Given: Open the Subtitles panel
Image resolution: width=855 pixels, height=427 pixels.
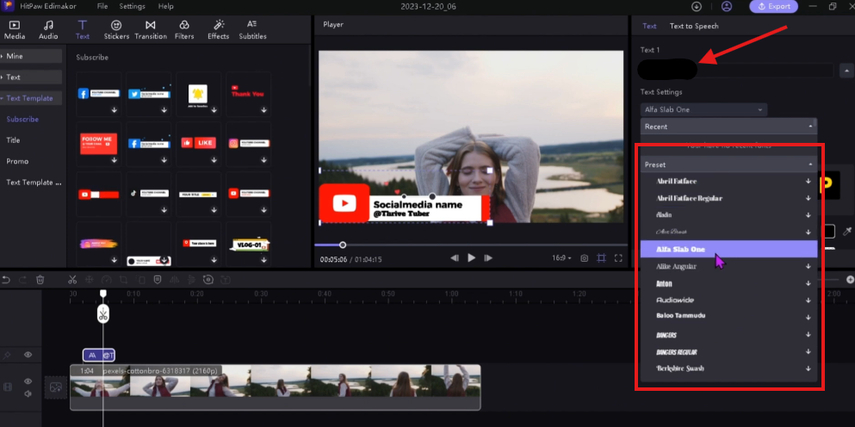Looking at the screenshot, I should 252,30.
